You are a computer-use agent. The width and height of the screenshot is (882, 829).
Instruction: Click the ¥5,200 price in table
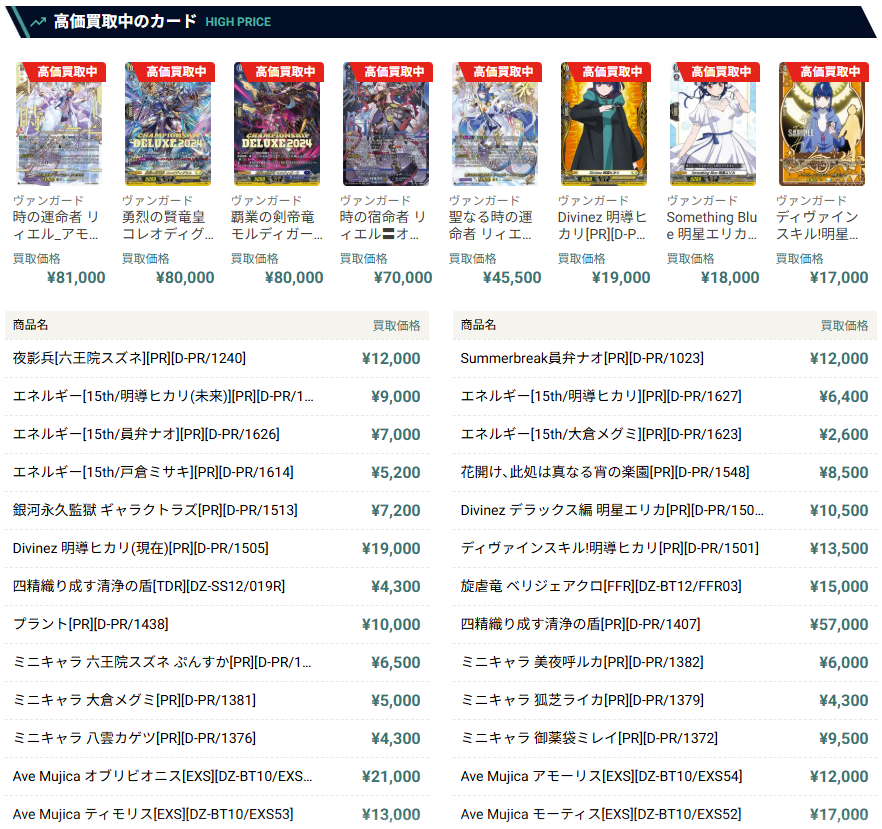coord(395,472)
